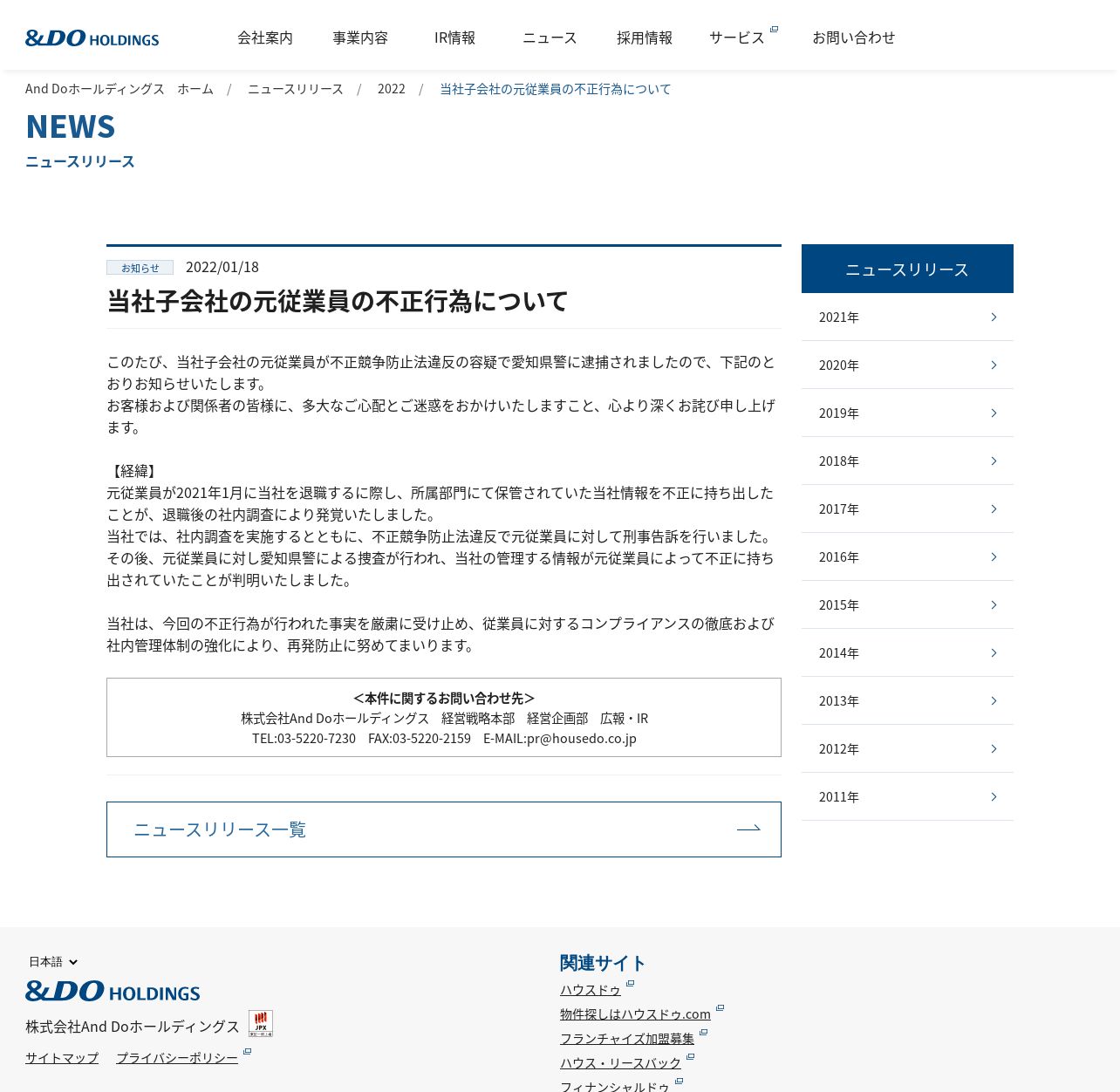Click the article title 当社子会社の元従業員の不正行為について
This screenshot has width=1120, height=1092.
338,301
